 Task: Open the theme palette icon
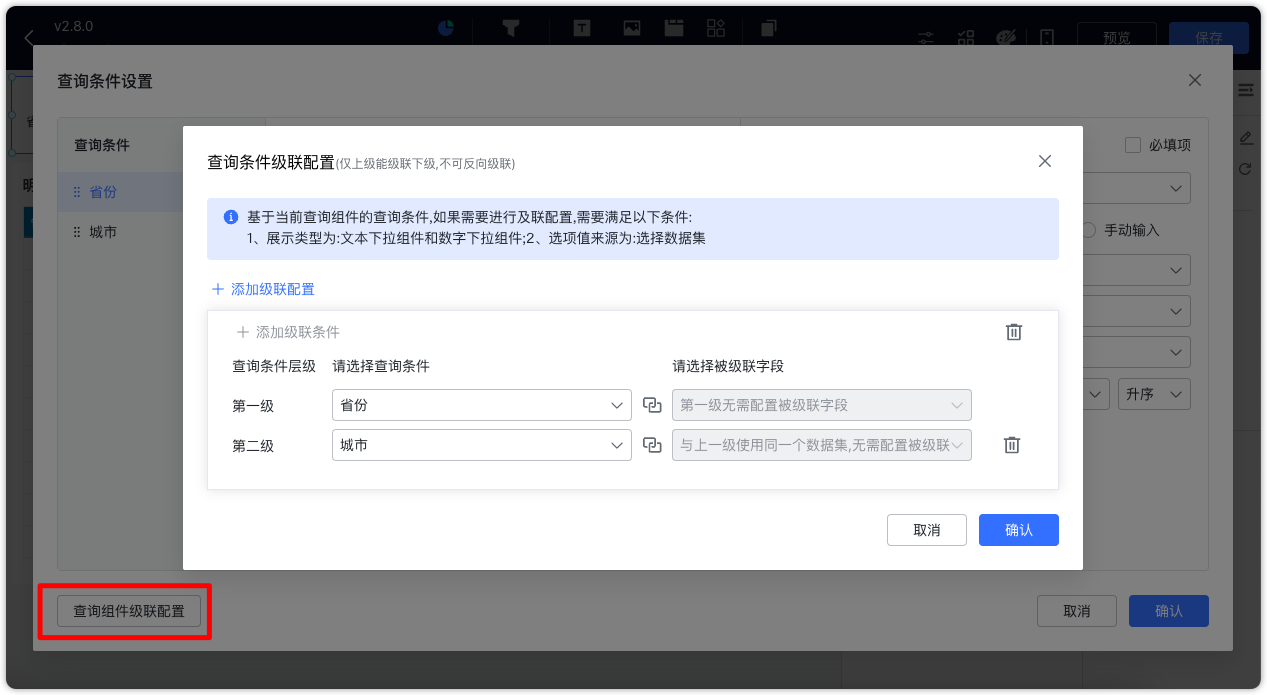tap(1006, 36)
